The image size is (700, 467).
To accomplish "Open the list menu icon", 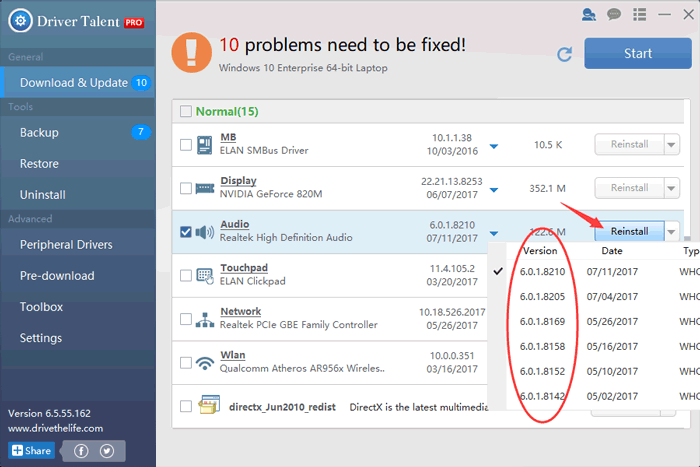I will (x=639, y=15).
